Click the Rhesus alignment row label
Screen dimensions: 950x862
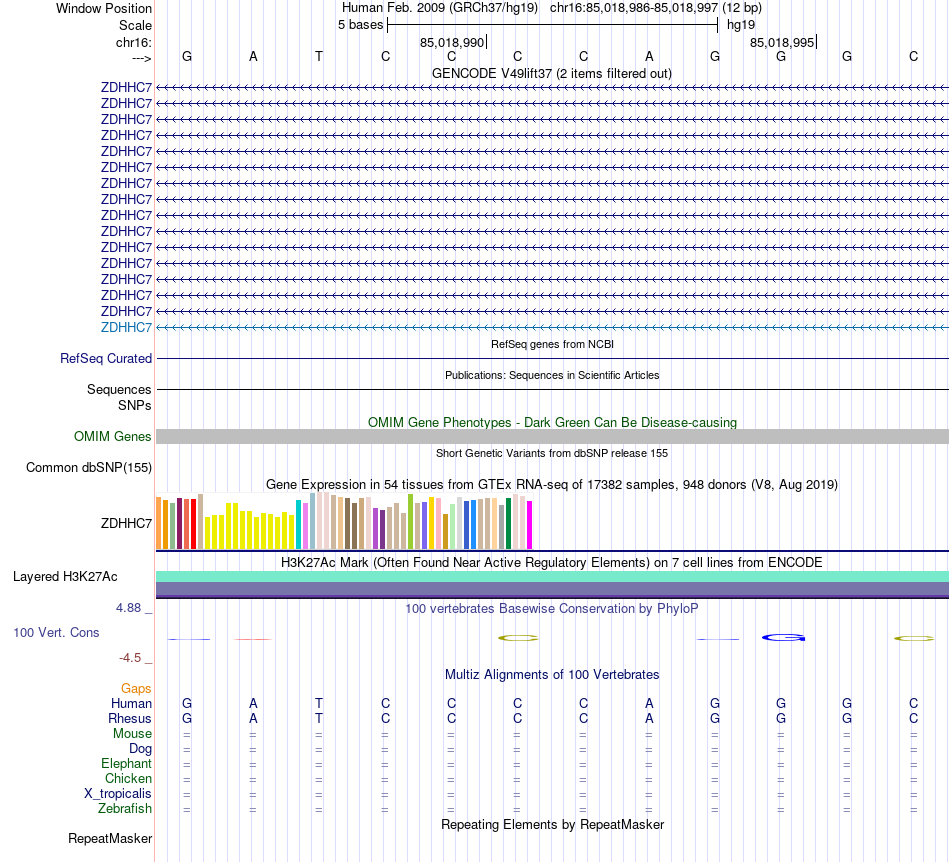pyautogui.click(x=130, y=718)
